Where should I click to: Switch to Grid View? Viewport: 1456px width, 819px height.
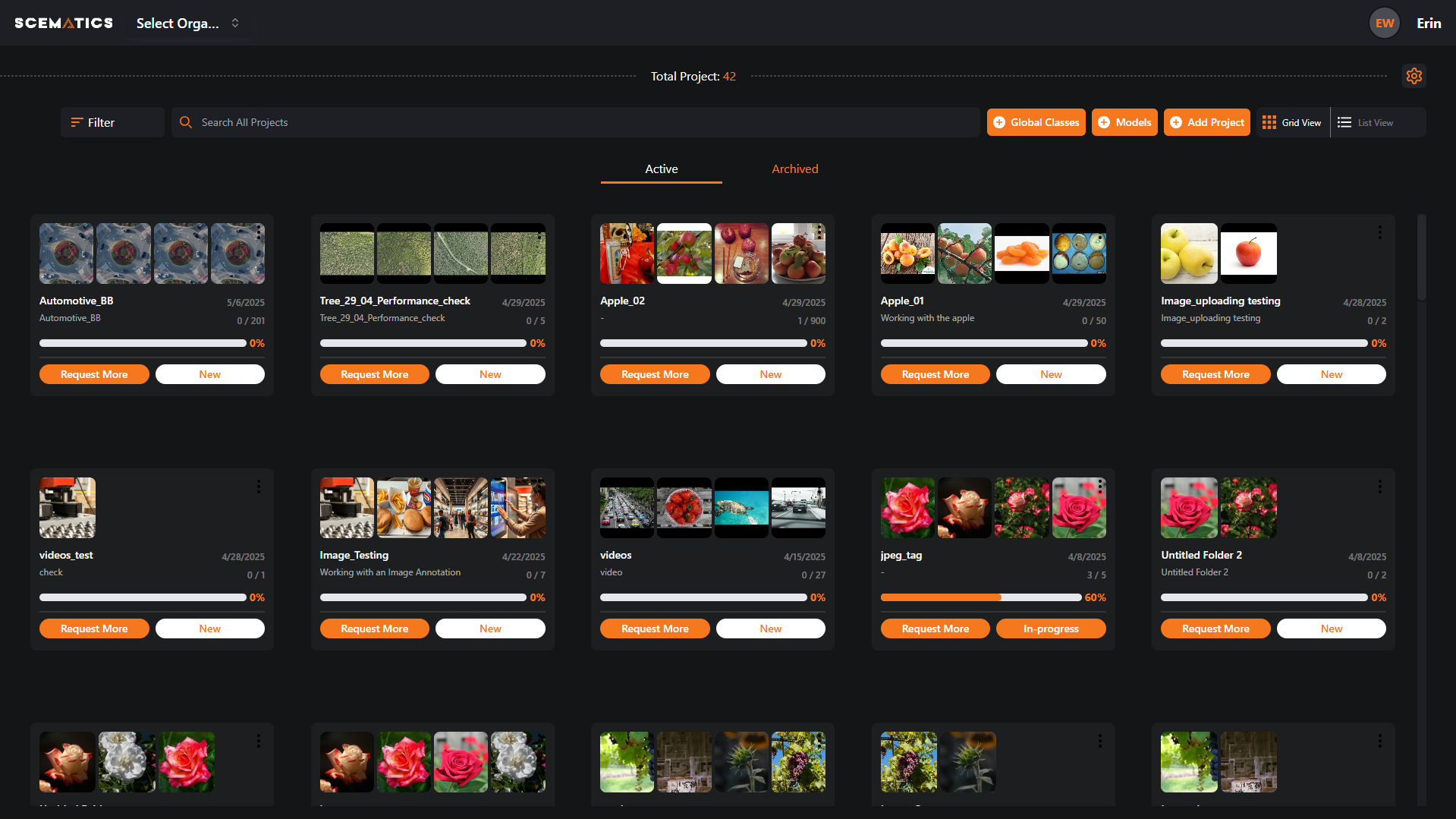click(1291, 122)
